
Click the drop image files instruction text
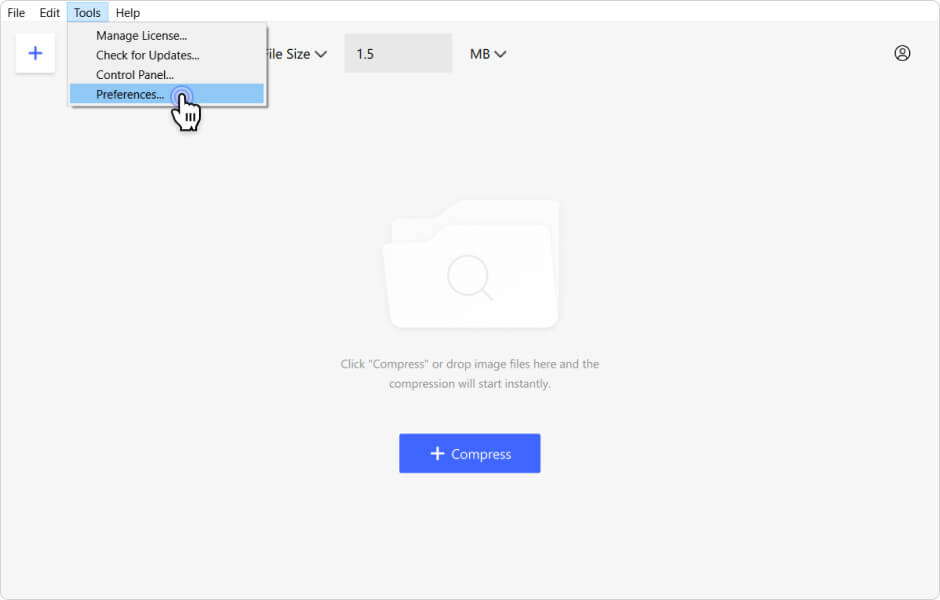[x=469, y=374]
